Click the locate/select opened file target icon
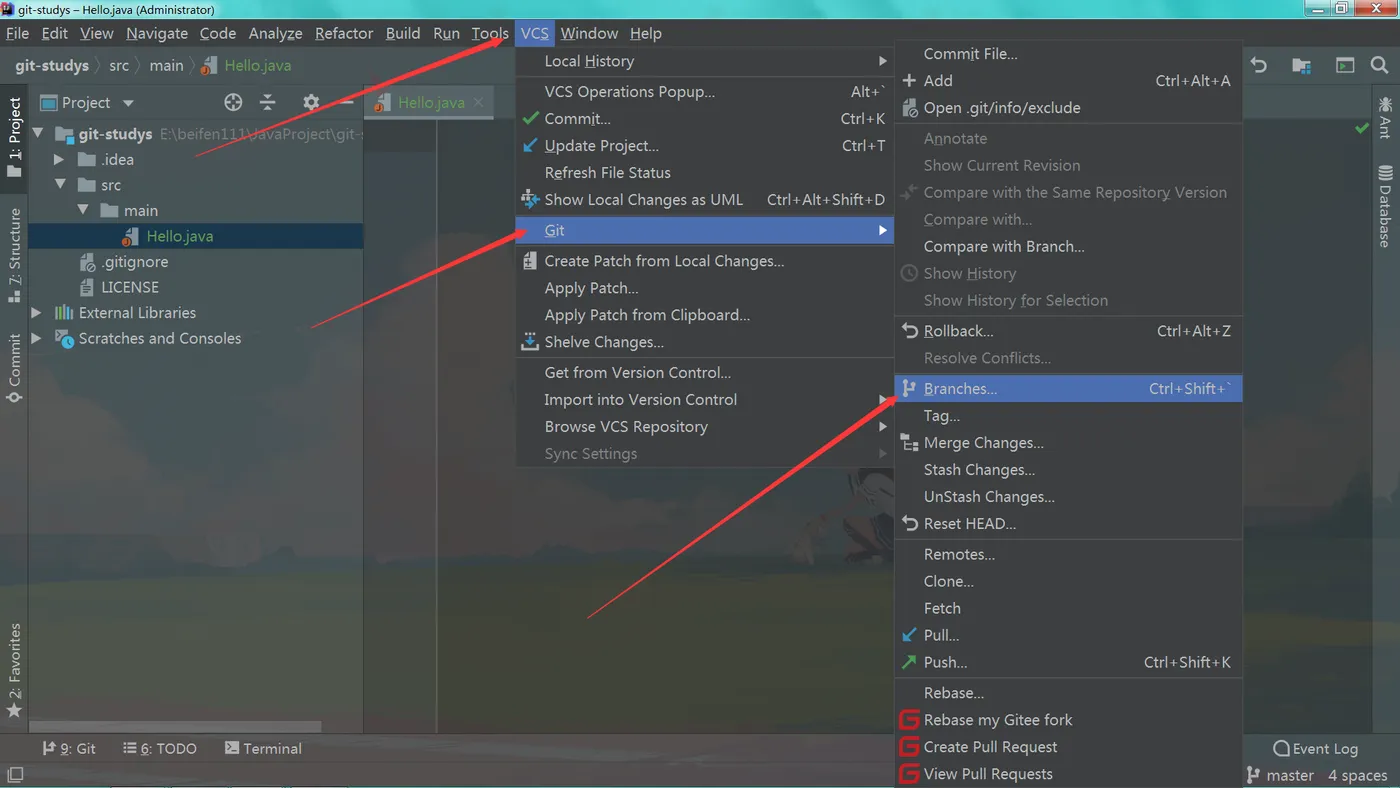Viewport: 1400px width, 788px height. (233, 102)
